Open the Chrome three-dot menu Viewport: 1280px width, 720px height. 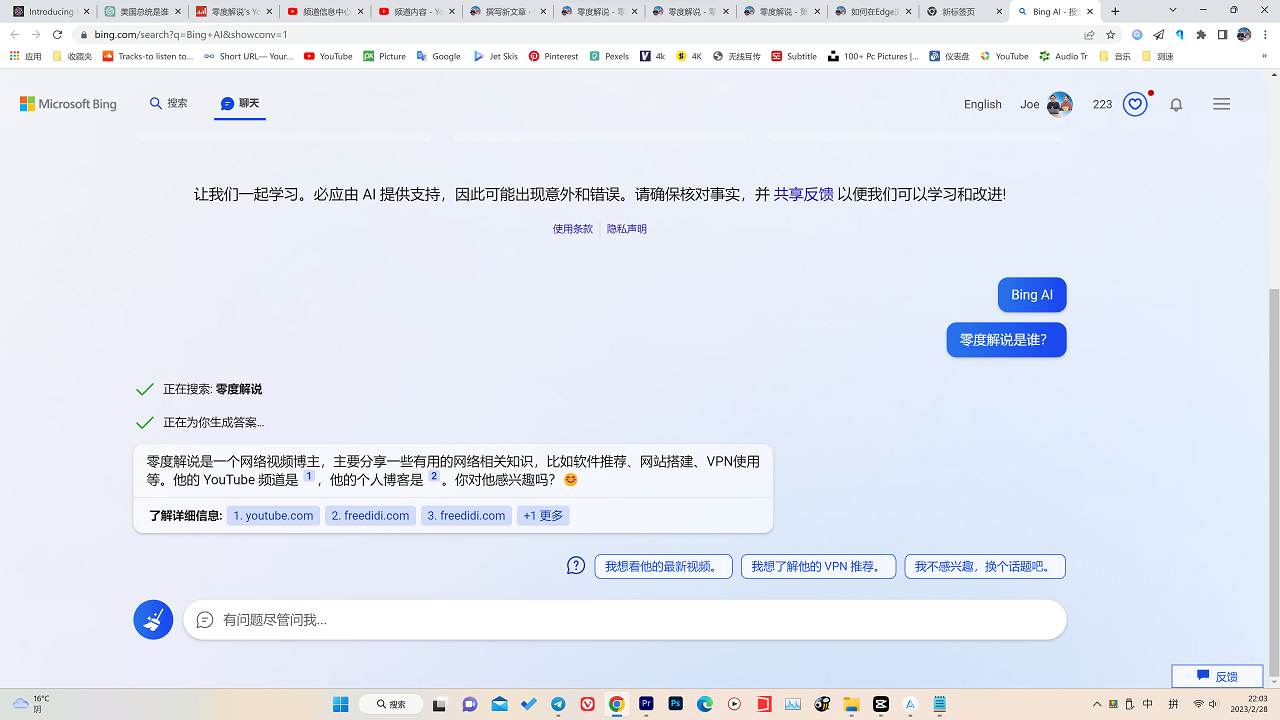click(x=1266, y=34)
